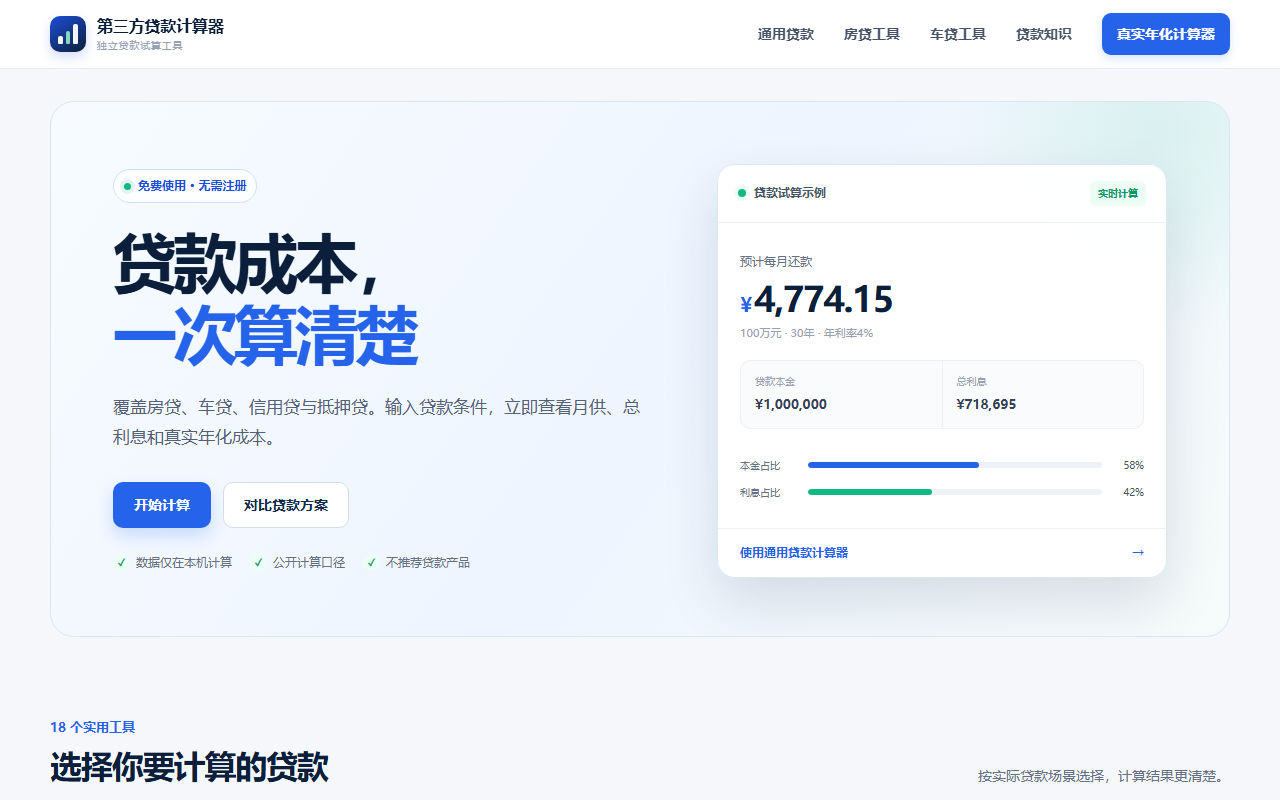
Task: Click the blue headline 一次算清楚
Action: tap(265, 337)
